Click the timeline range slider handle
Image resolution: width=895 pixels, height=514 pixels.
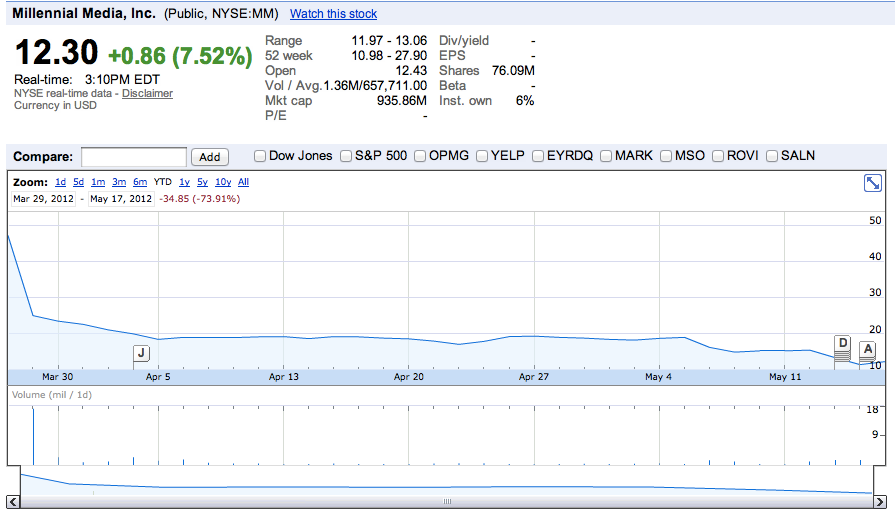pos(446,502)
